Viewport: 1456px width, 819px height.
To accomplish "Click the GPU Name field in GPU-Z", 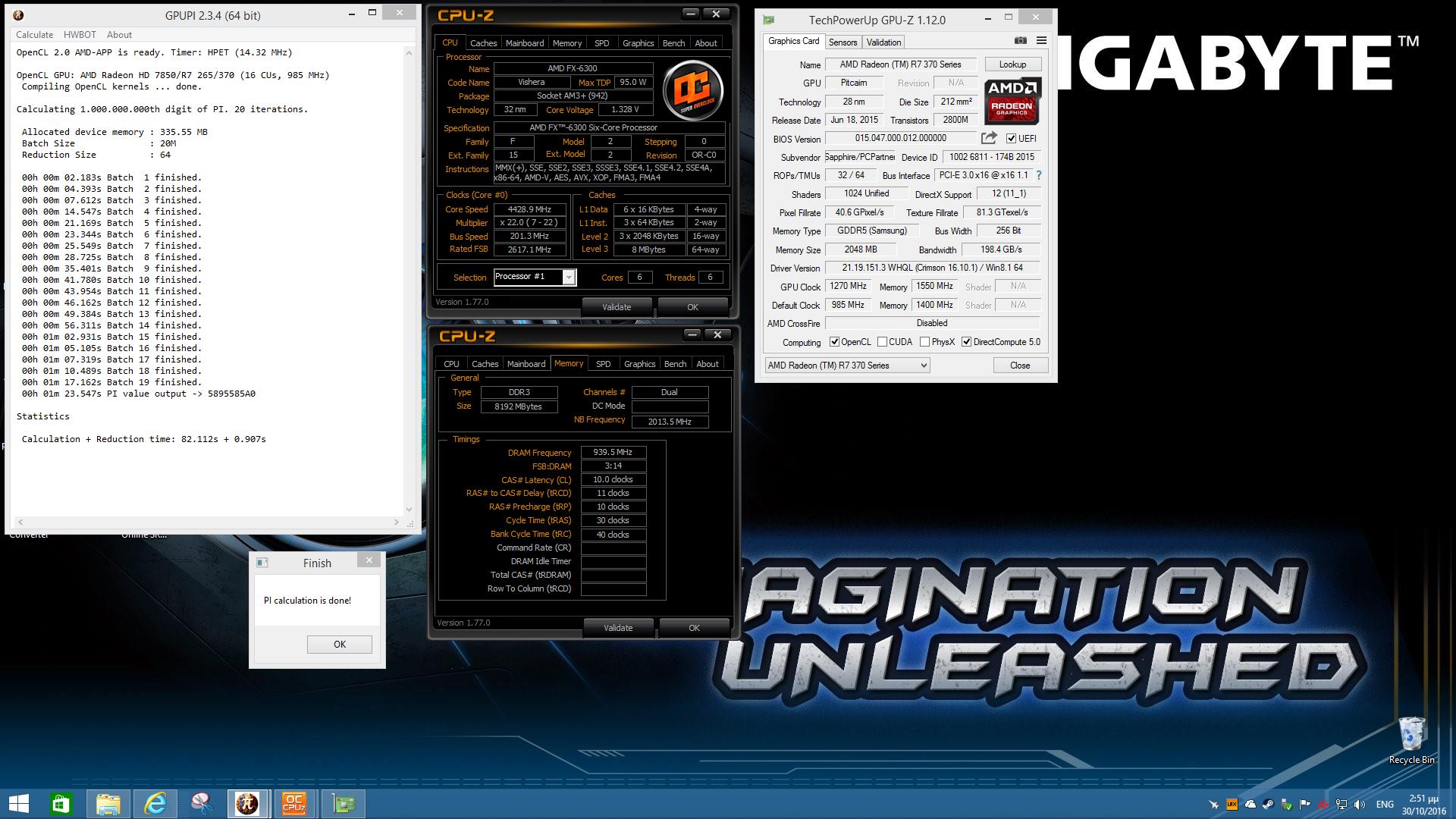I will pyautogui.click(x=900, y=64).
